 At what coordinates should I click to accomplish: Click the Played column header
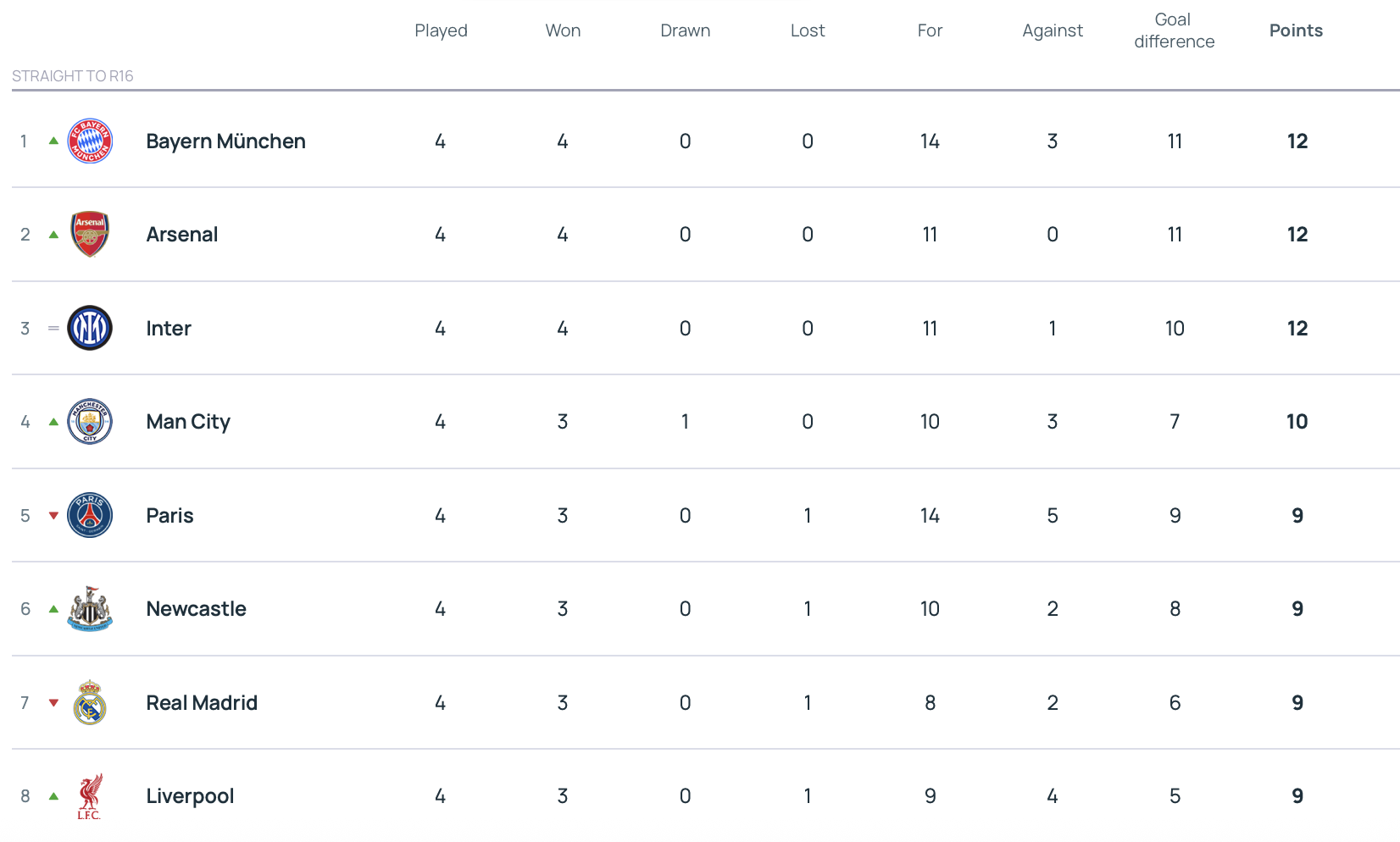tap(441, 30)
